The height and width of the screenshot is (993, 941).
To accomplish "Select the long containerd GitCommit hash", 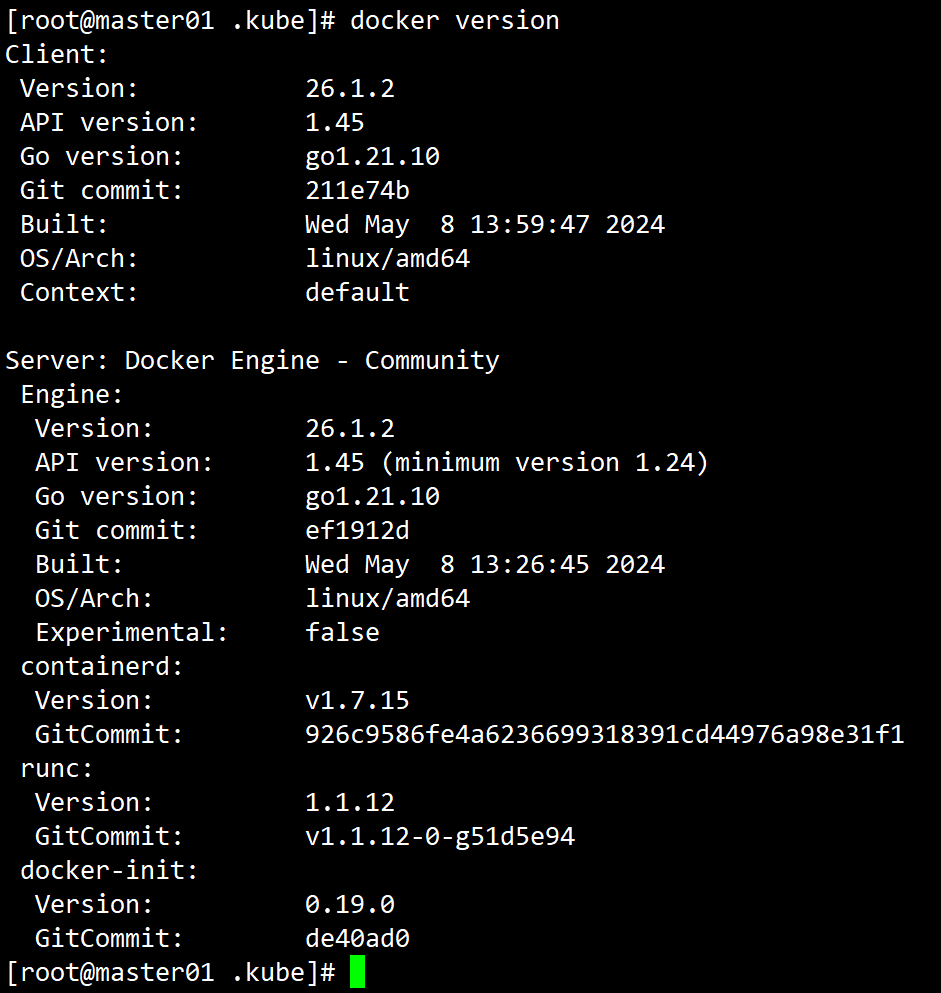I will pos(604,735).
